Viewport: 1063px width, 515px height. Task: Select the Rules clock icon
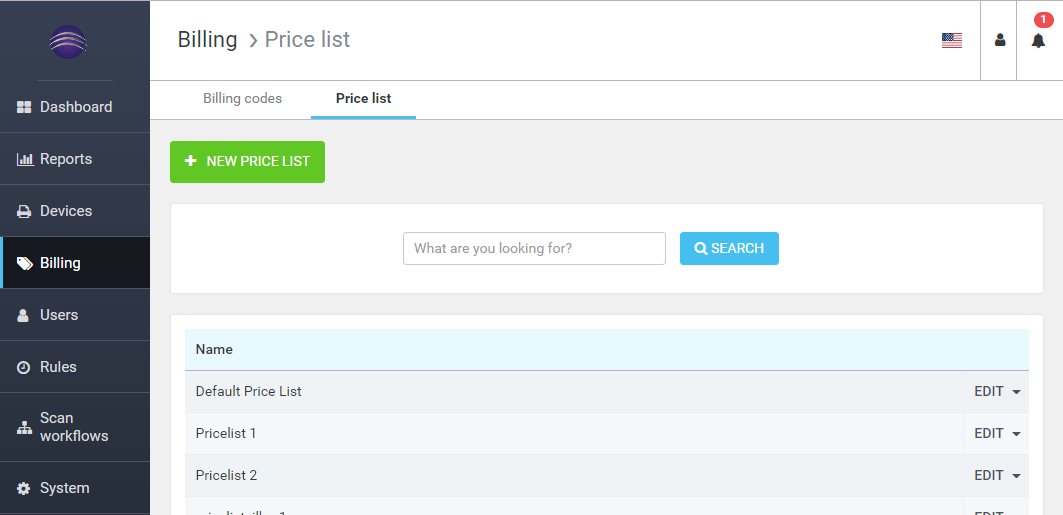[24, 367]
